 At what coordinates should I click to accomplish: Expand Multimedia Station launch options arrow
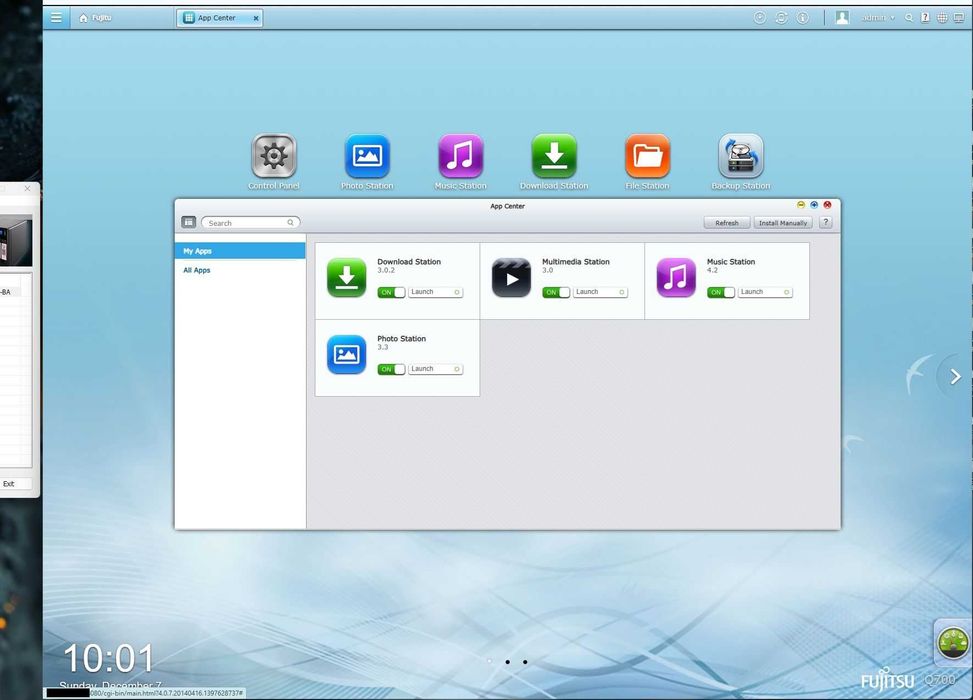[622, 292]
